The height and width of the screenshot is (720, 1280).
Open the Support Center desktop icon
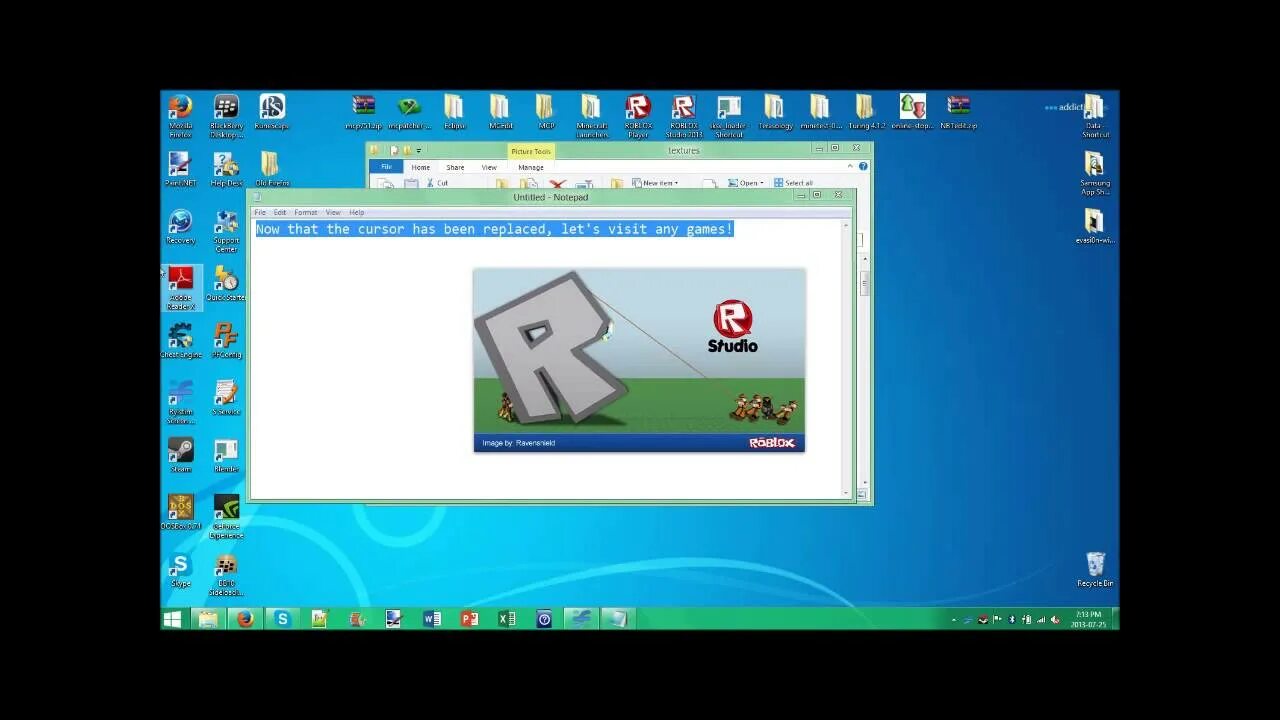pos(226,230)
